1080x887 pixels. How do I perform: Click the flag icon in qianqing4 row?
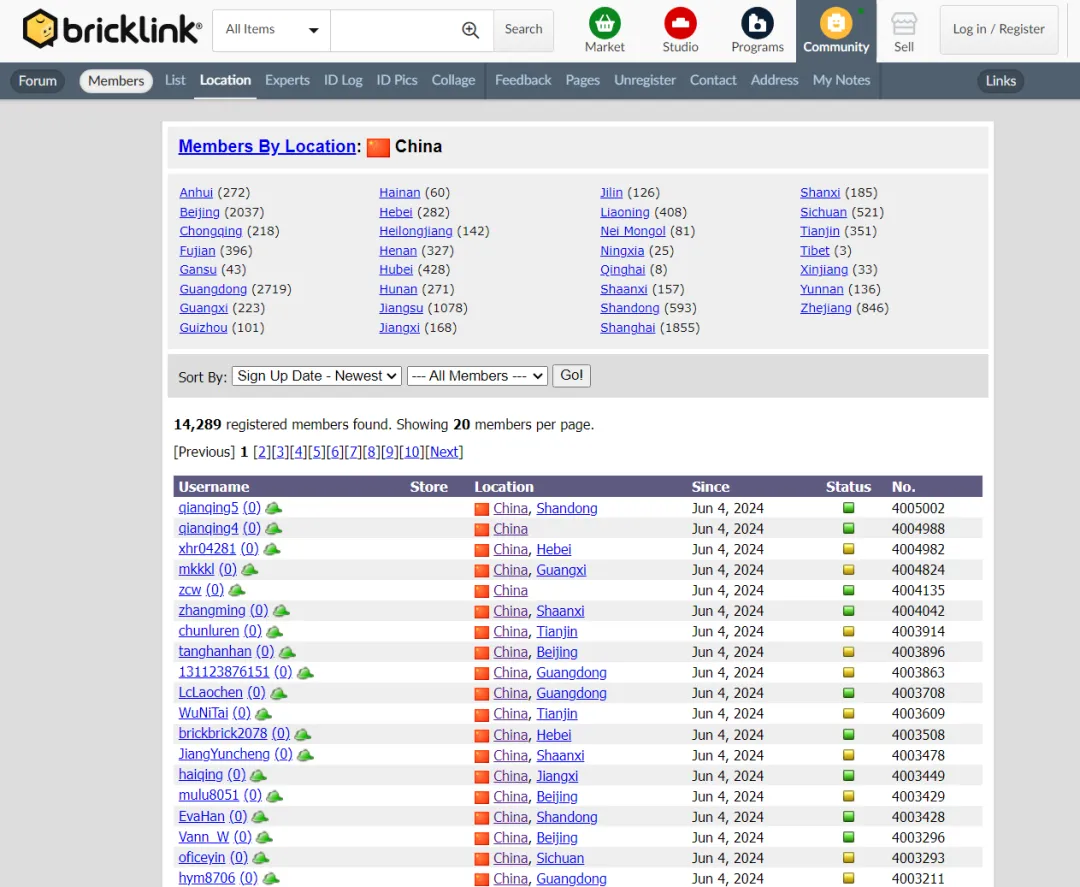click(481, 530)
